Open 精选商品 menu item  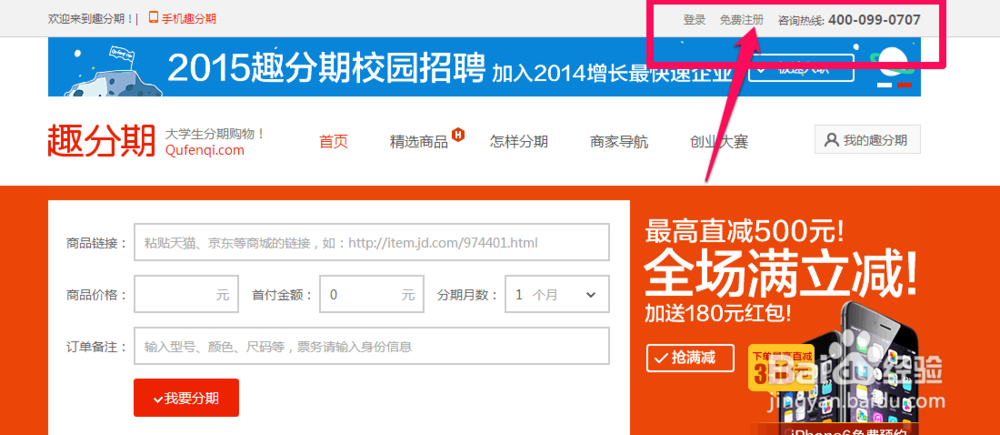click(419, 142)
